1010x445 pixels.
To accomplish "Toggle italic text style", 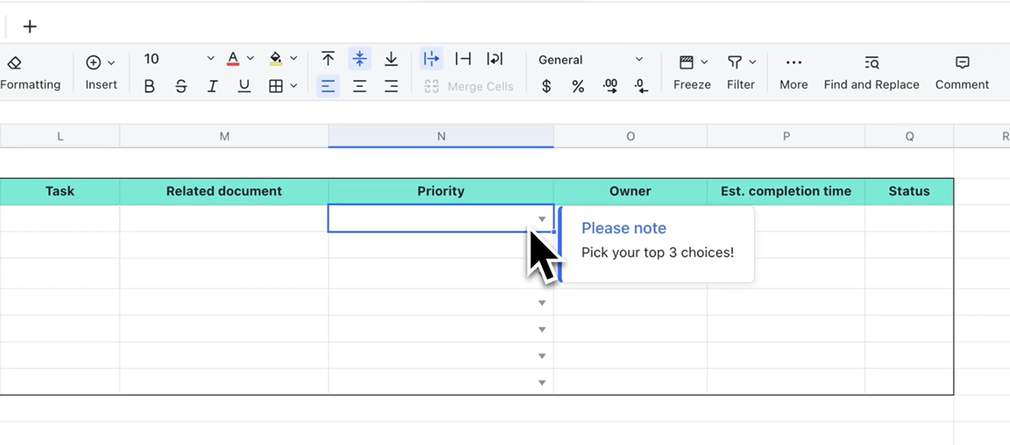I will 212,87.
